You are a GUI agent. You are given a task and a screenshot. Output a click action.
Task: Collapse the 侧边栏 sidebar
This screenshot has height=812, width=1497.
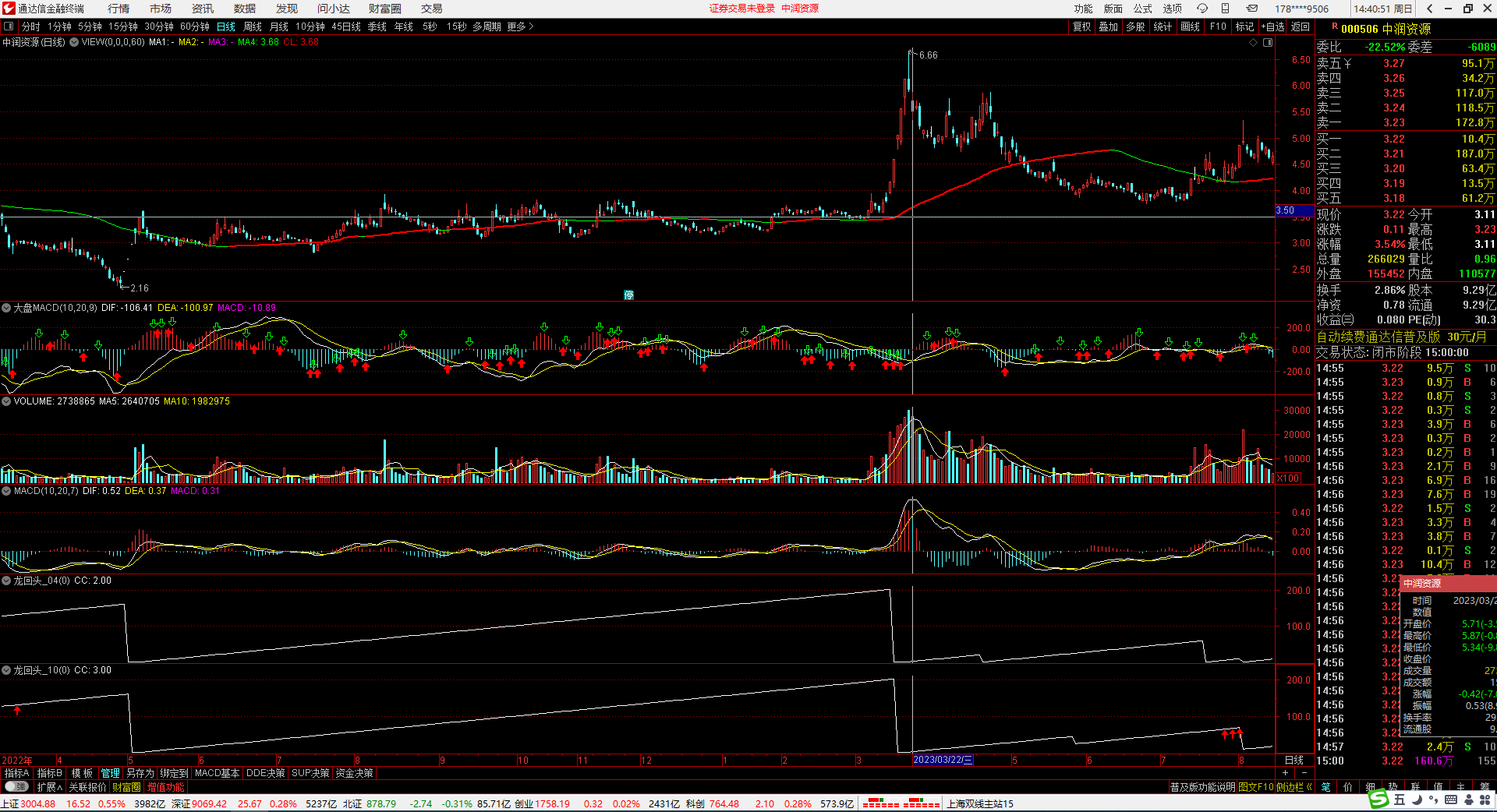pyautogui.click(x=1294, y=787)
